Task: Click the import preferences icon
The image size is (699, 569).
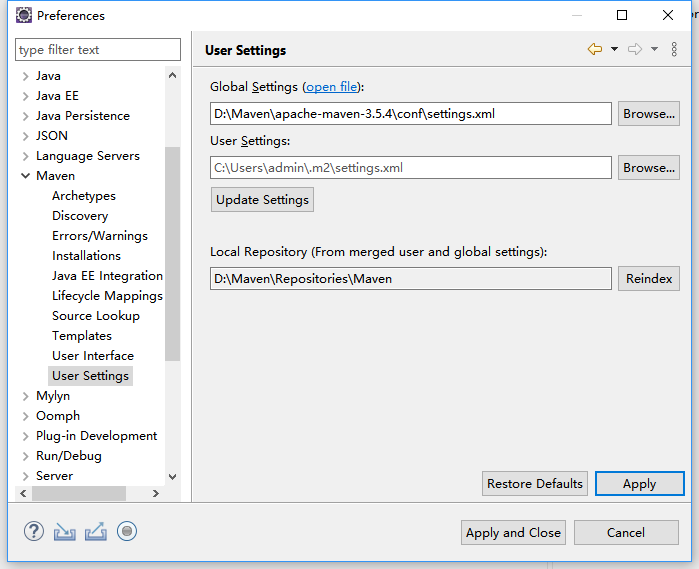Action: click(65, 531)
